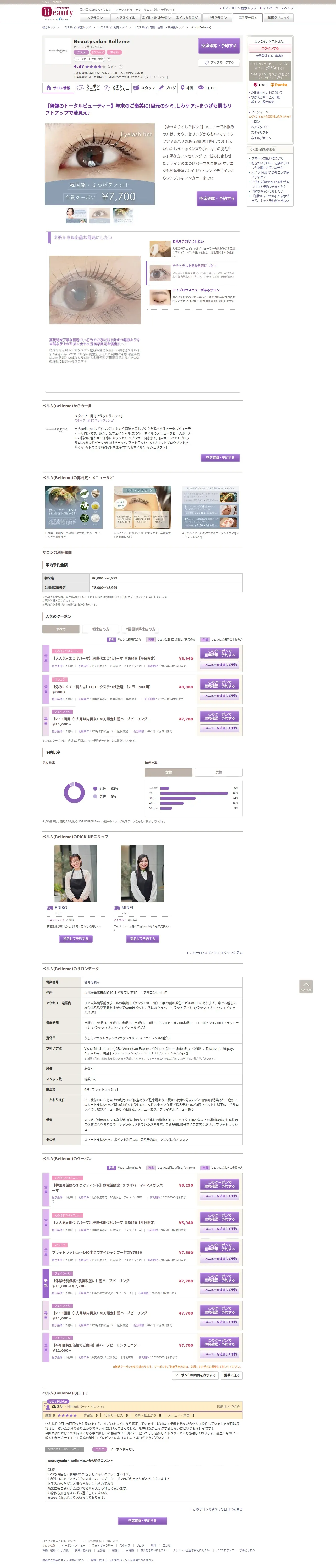
Task: Click 番号を表示 phone link
Action: (x=92, y=982)
